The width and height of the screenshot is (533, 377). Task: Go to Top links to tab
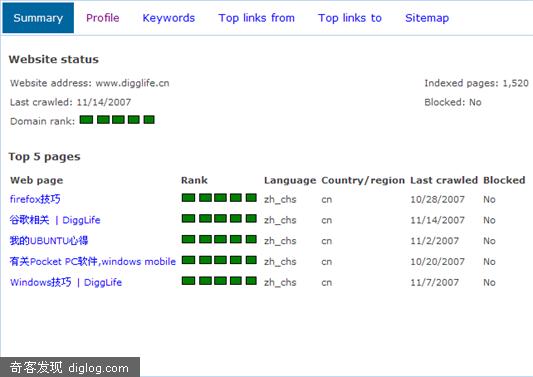350,18
